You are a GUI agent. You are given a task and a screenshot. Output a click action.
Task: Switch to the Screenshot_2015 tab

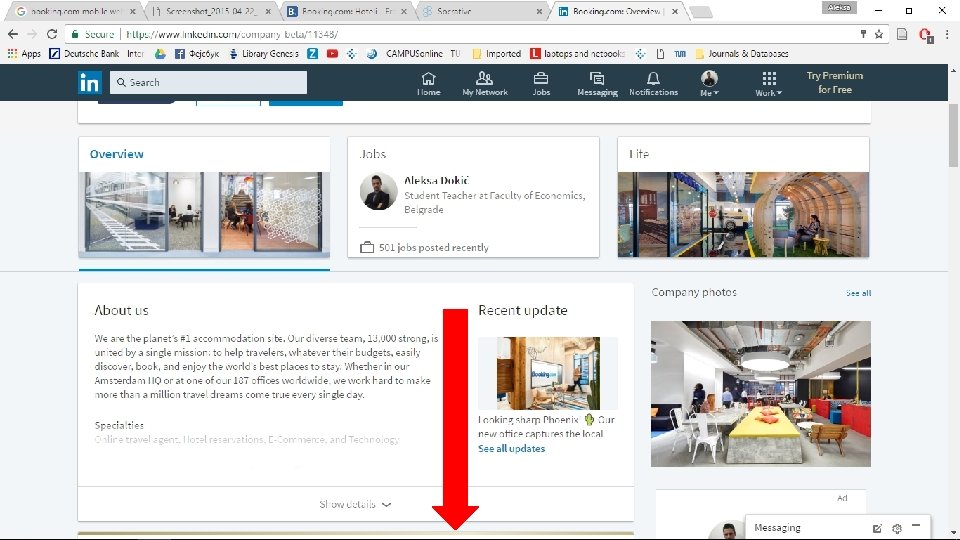[211, 11]
